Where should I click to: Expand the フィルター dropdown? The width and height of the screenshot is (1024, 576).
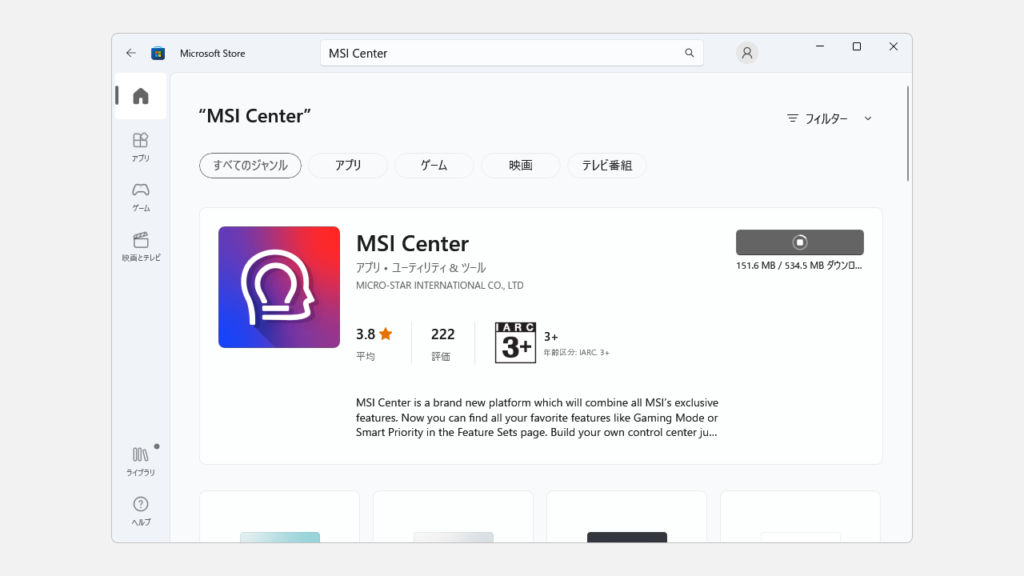click(x=829, y=118)
